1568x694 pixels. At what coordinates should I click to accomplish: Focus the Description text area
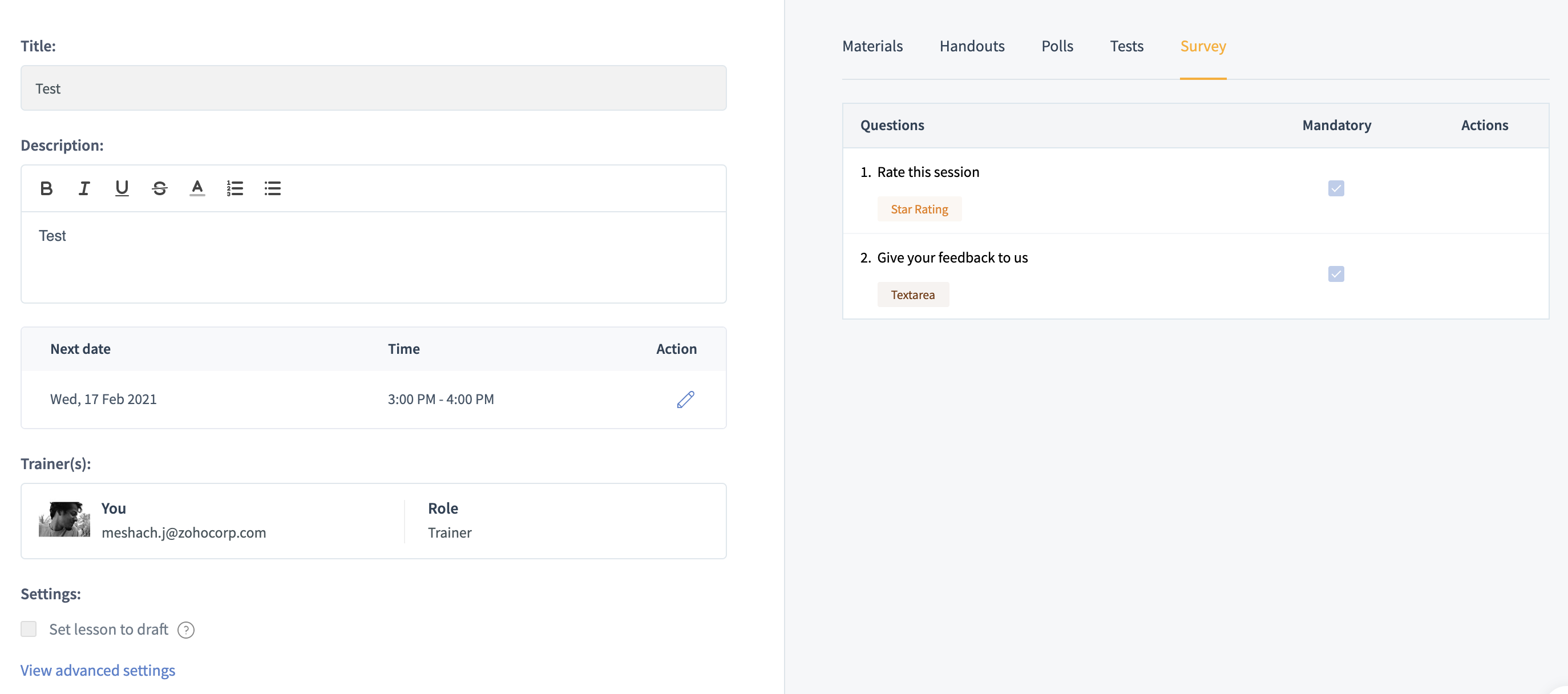(x=373, y=257)
